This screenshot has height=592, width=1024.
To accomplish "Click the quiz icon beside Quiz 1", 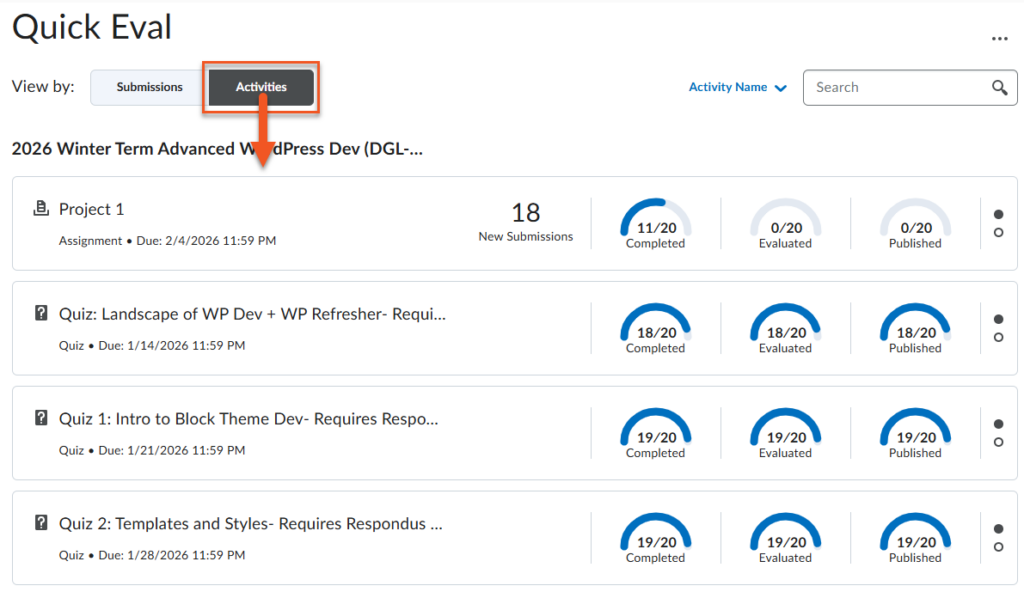I will coord(41,419).
